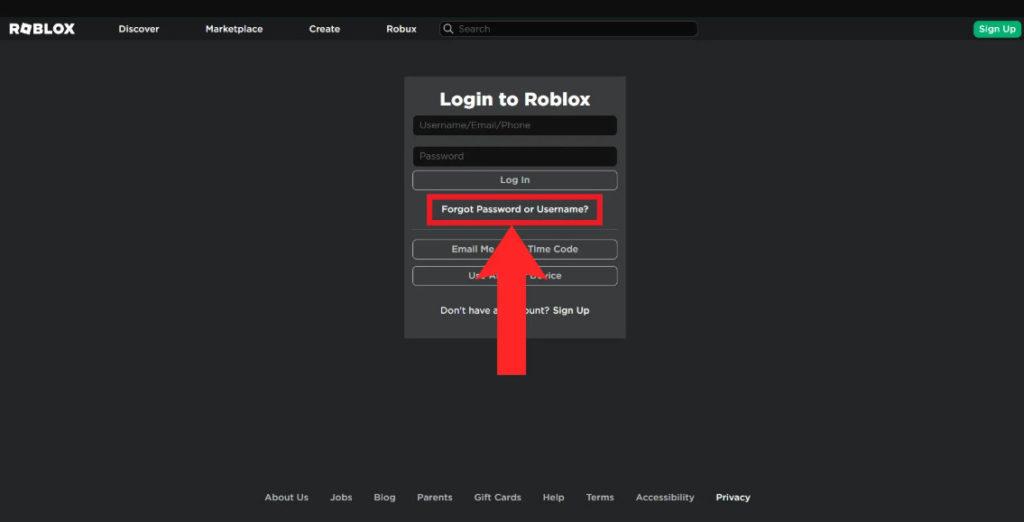Click Sign Up link below login form
This screenshot has width=1024, height=522.
pyautogui.click(x=571, y=311)
